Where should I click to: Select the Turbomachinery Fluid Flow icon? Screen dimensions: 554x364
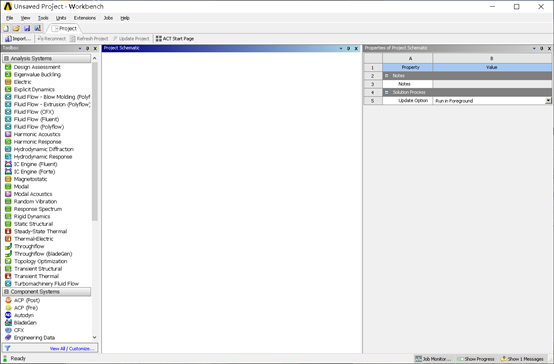pyautogui.click(x=8, y=283)
